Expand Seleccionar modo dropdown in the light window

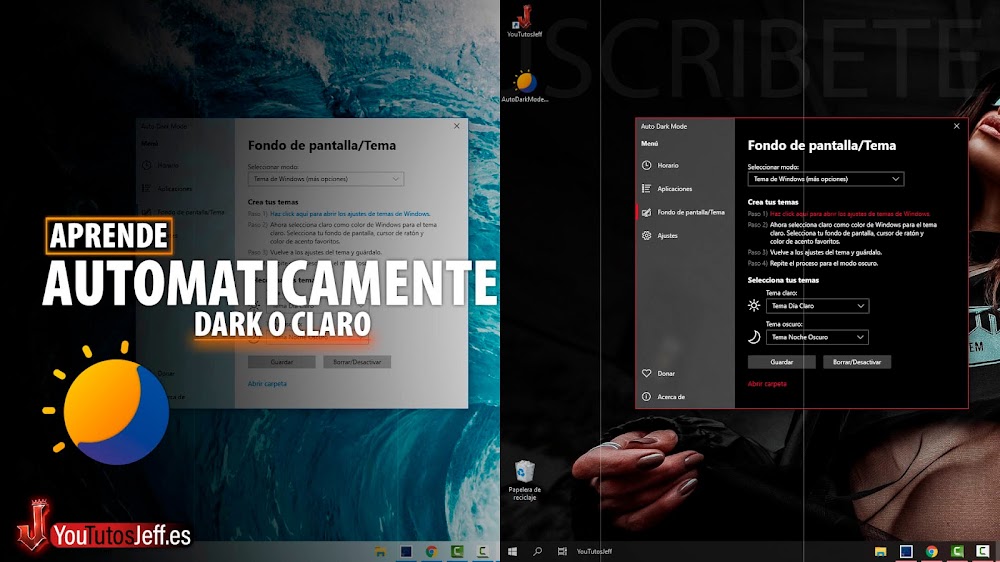coord(325,179)
